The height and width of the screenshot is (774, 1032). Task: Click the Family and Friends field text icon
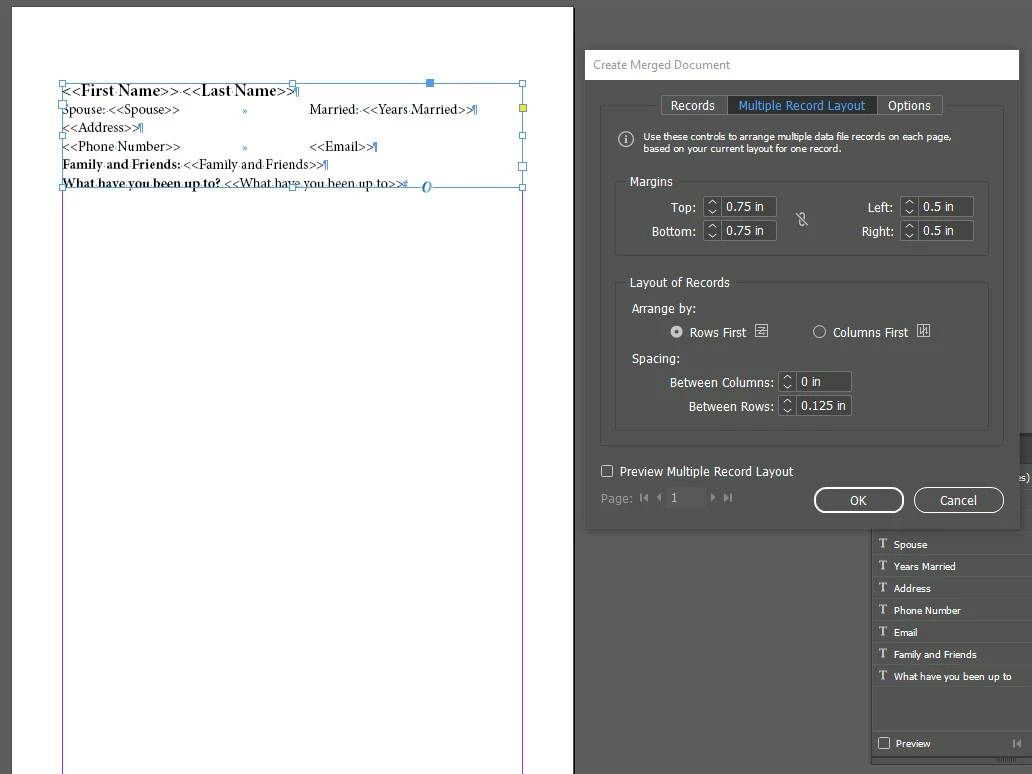point(883,654)
